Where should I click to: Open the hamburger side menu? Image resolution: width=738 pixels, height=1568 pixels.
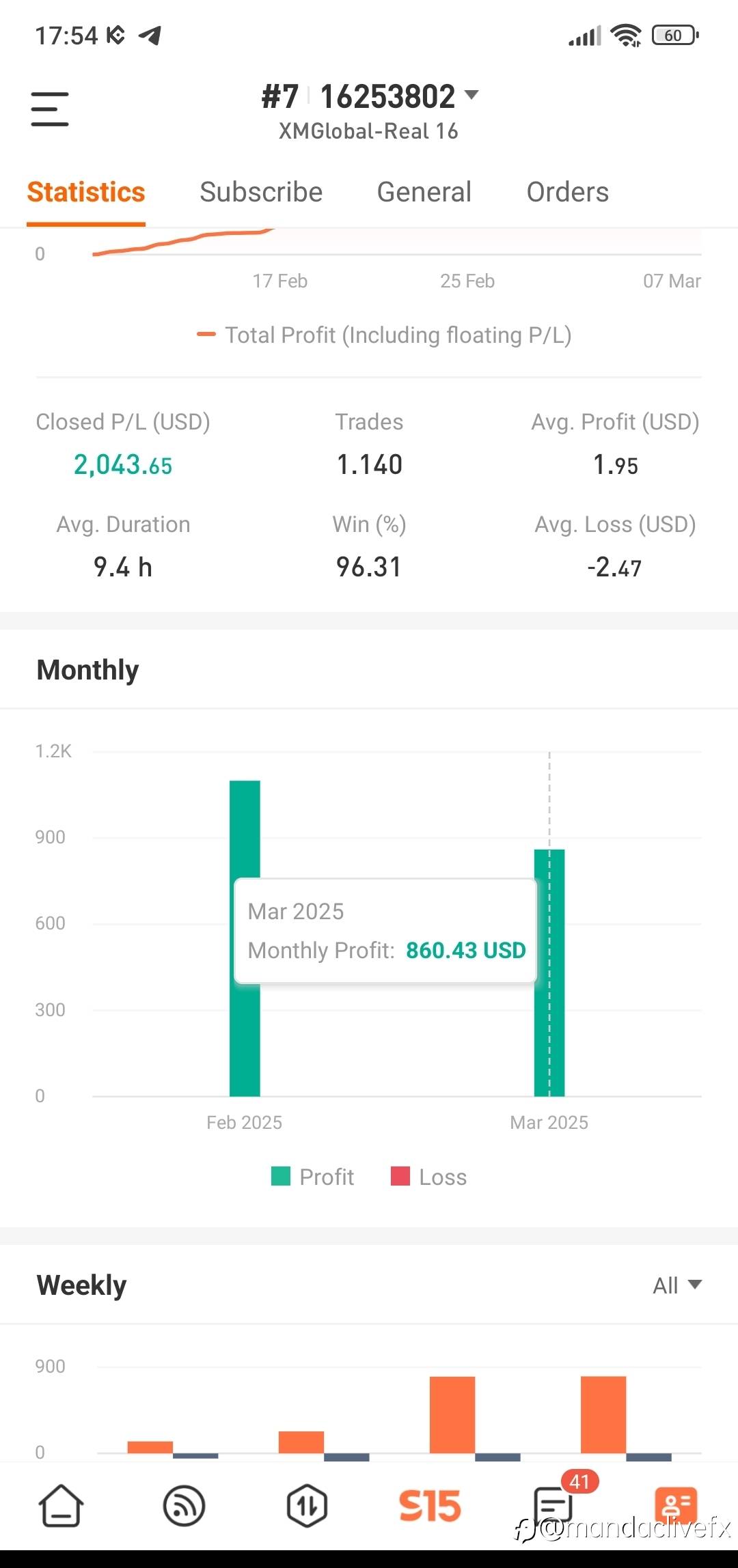pos(50,109)
